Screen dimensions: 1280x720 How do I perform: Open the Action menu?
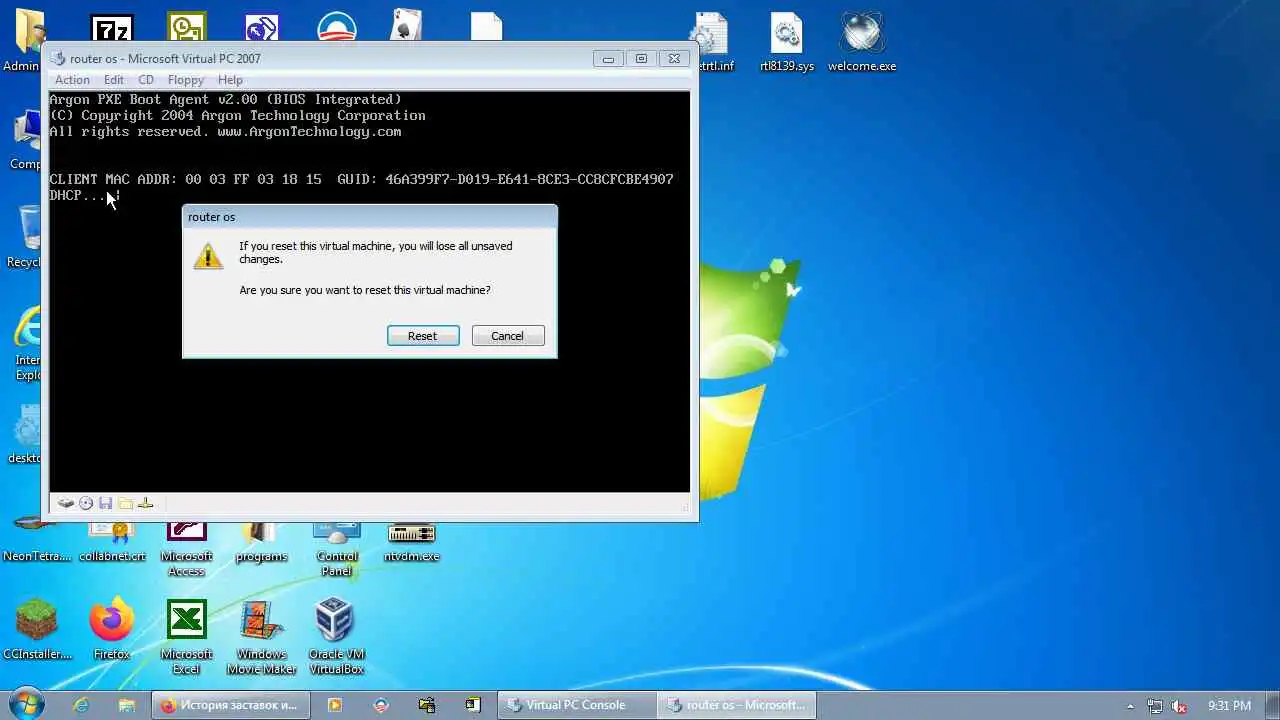[72, 80]
